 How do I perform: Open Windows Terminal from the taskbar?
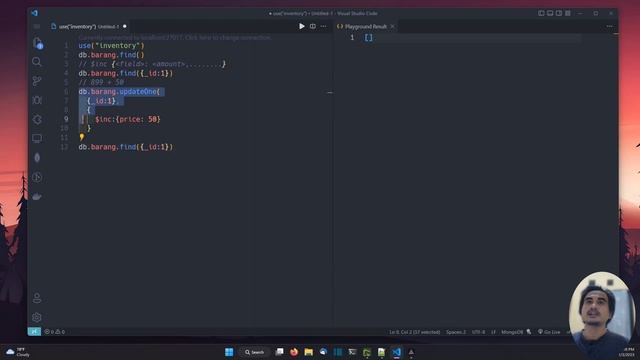[x=352, y=352]
